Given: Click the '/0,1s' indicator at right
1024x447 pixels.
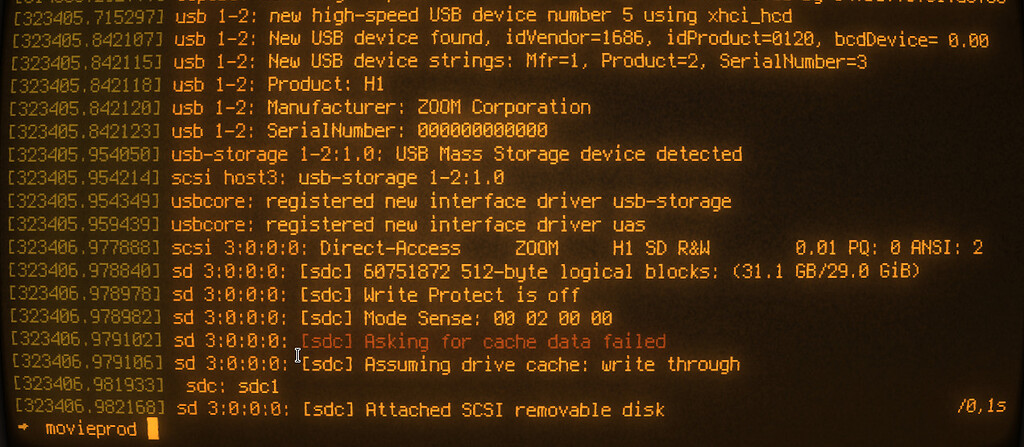Looking at the screenshot, I should (x=982, y=407).
